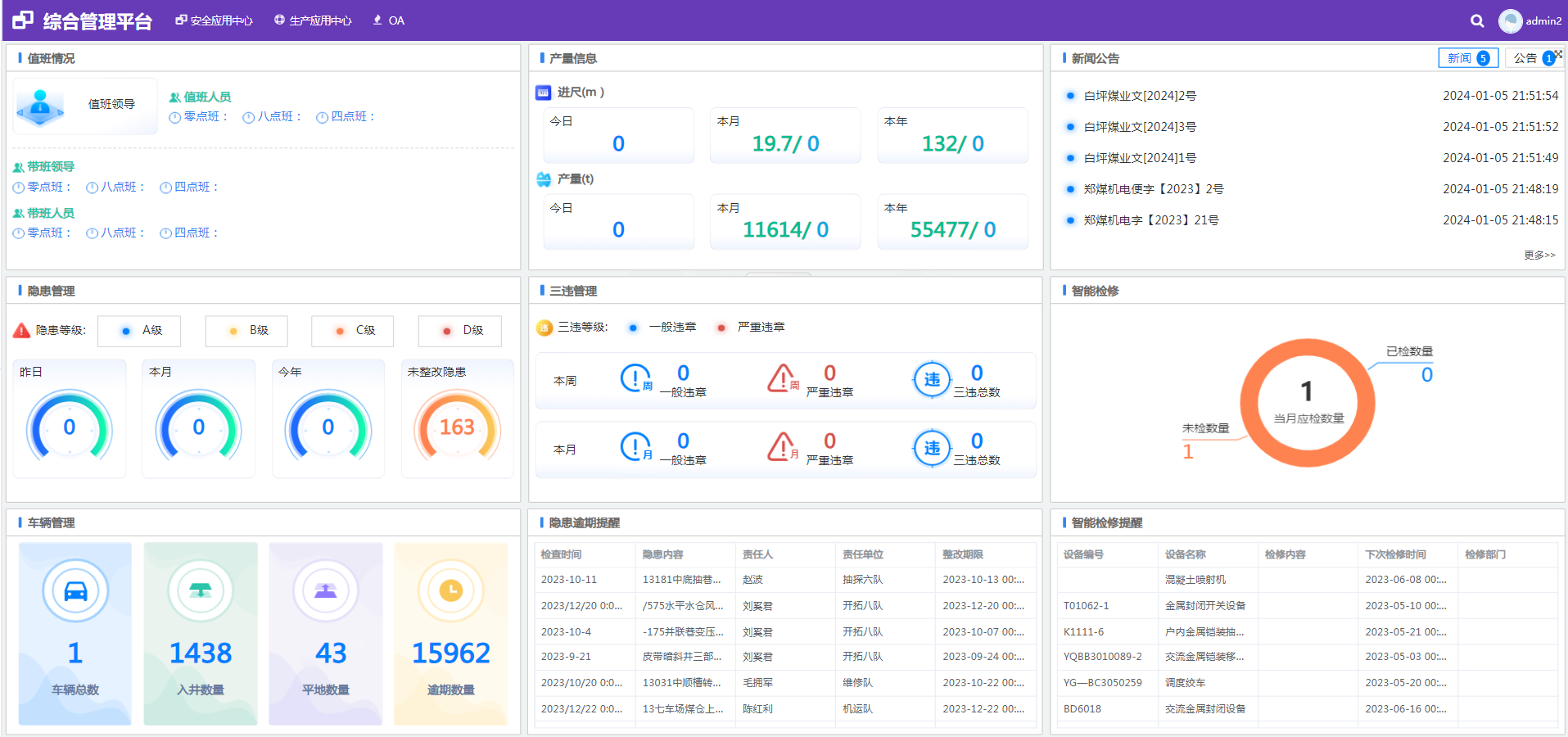Screen dimensions: 1568x737
Task: Click the 值班领导 duty leader avatar icon
Action: coord(40,106)
